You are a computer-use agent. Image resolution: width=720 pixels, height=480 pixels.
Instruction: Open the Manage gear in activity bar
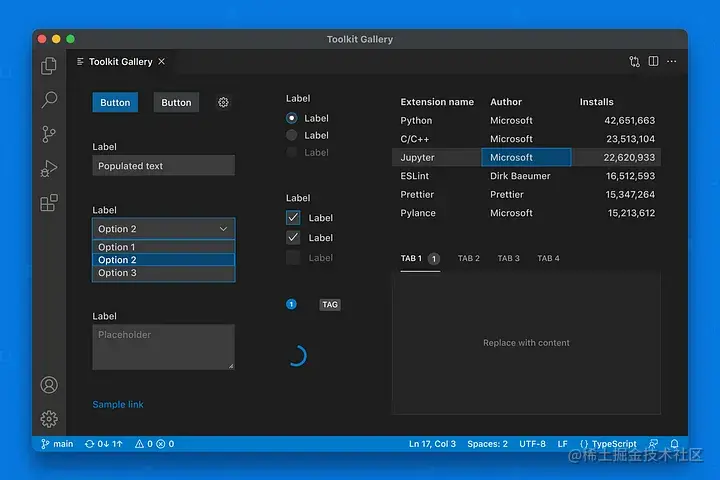(x=49, y=419)
